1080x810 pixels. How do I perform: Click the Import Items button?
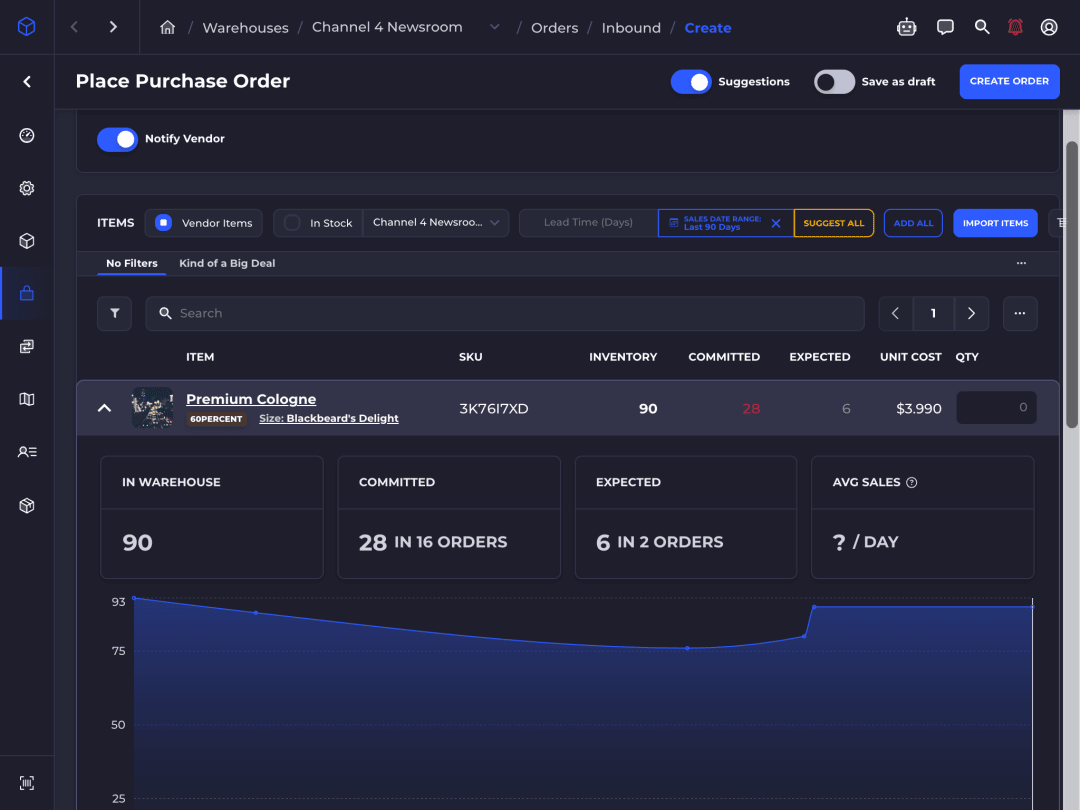pos(995,223)
